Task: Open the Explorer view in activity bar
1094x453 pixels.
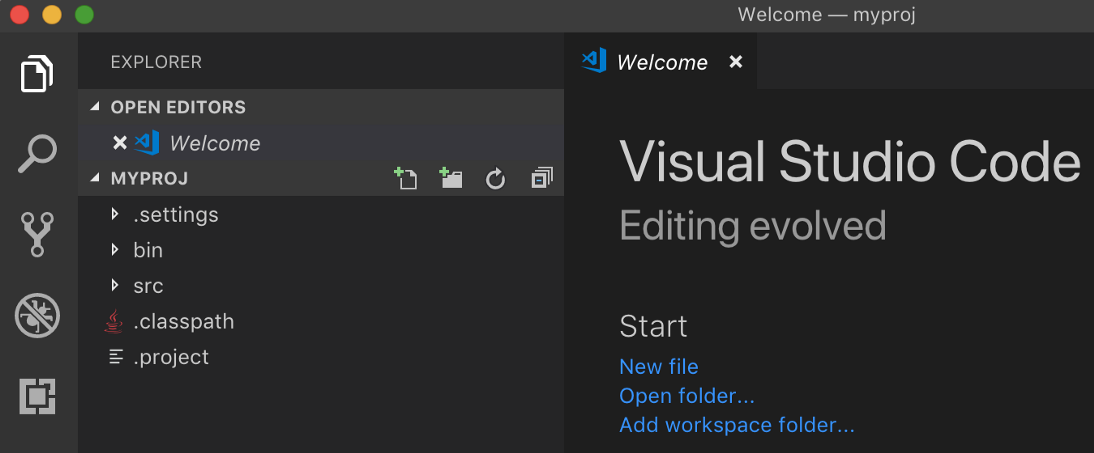Action: (x=37, y=75)
